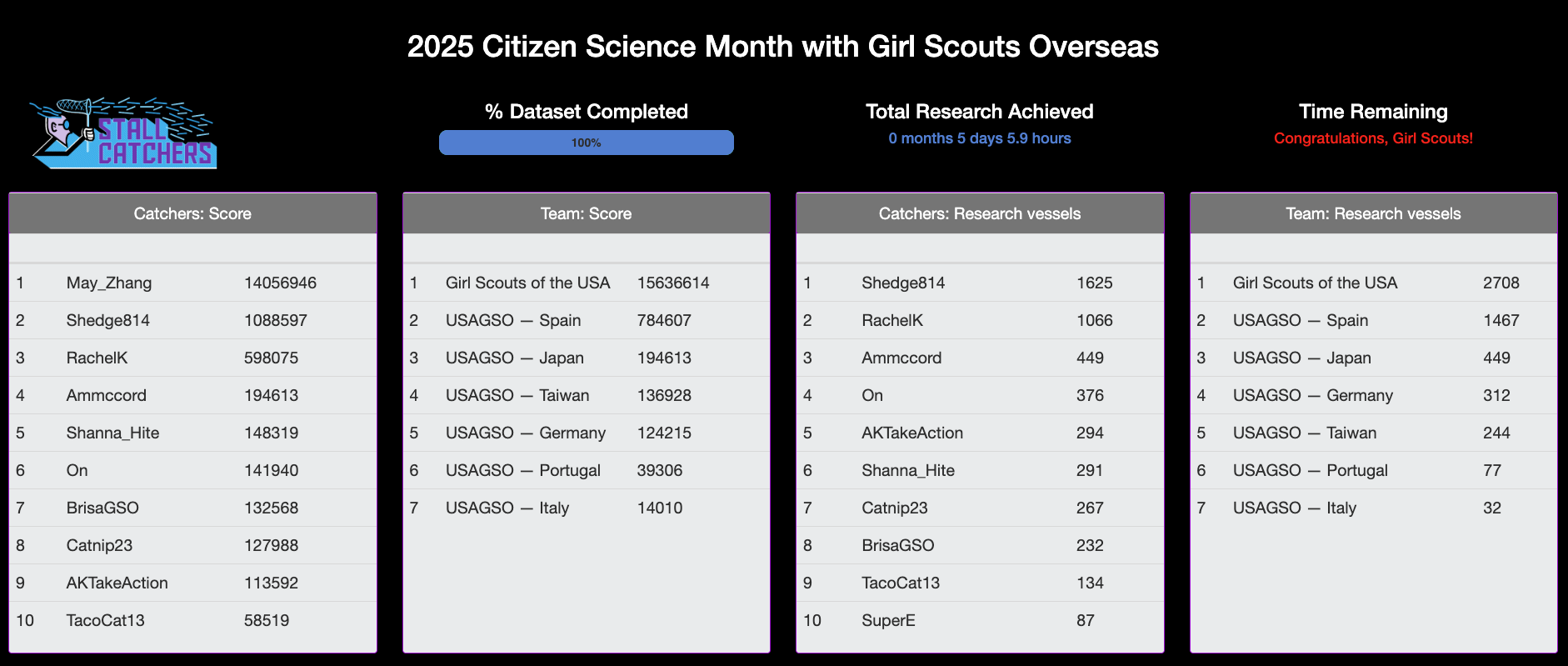Select BrisaGSO in the Catchers: Score table

102,508
